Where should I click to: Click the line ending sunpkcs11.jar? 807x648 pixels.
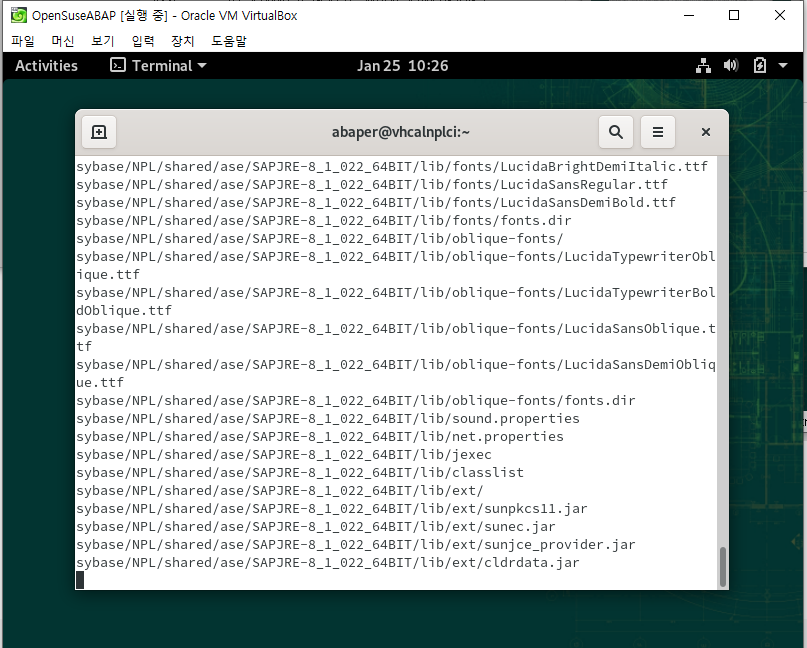pyautogui.click(x=332, y=509)
